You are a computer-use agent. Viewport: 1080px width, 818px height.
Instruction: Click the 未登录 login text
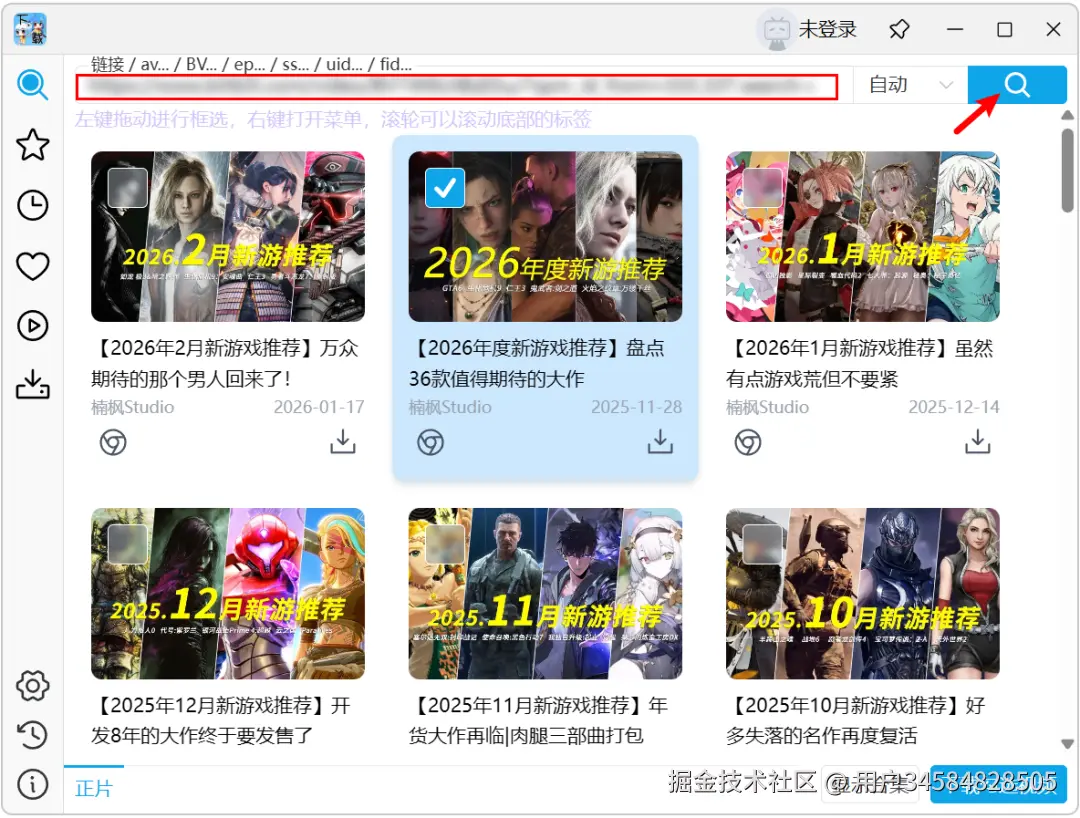pyautogui.click(x=827, y=30)
